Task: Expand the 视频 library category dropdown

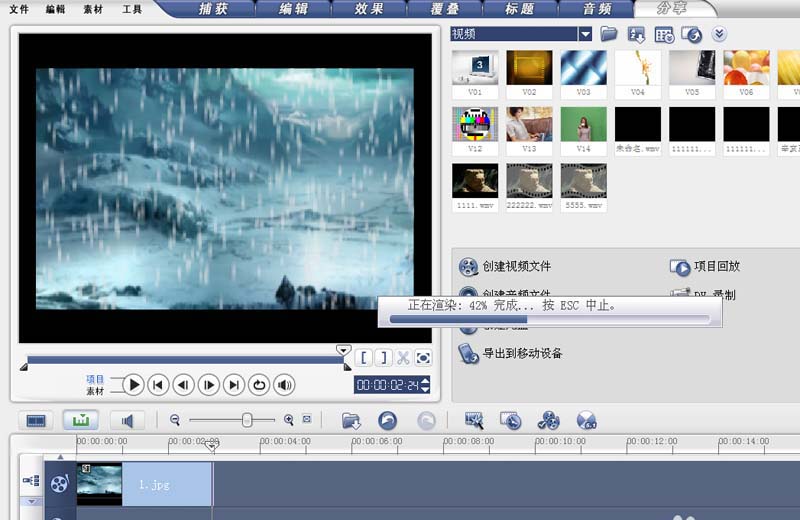Action: point(585,34)
